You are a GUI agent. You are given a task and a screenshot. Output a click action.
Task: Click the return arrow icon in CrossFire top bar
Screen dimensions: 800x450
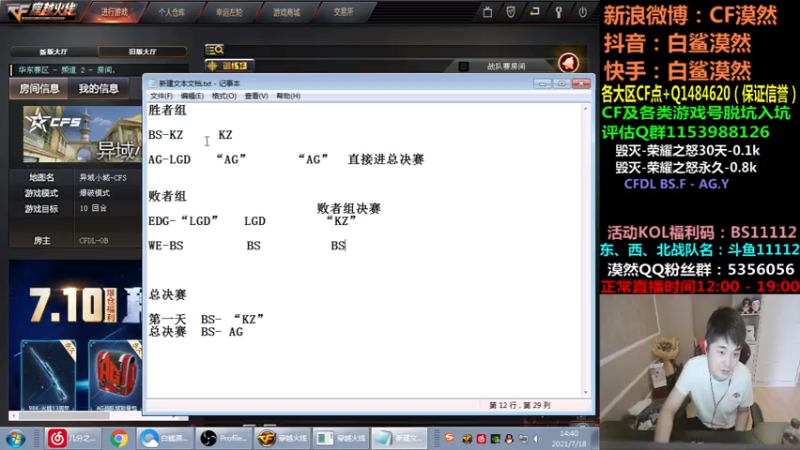(534, 12)
